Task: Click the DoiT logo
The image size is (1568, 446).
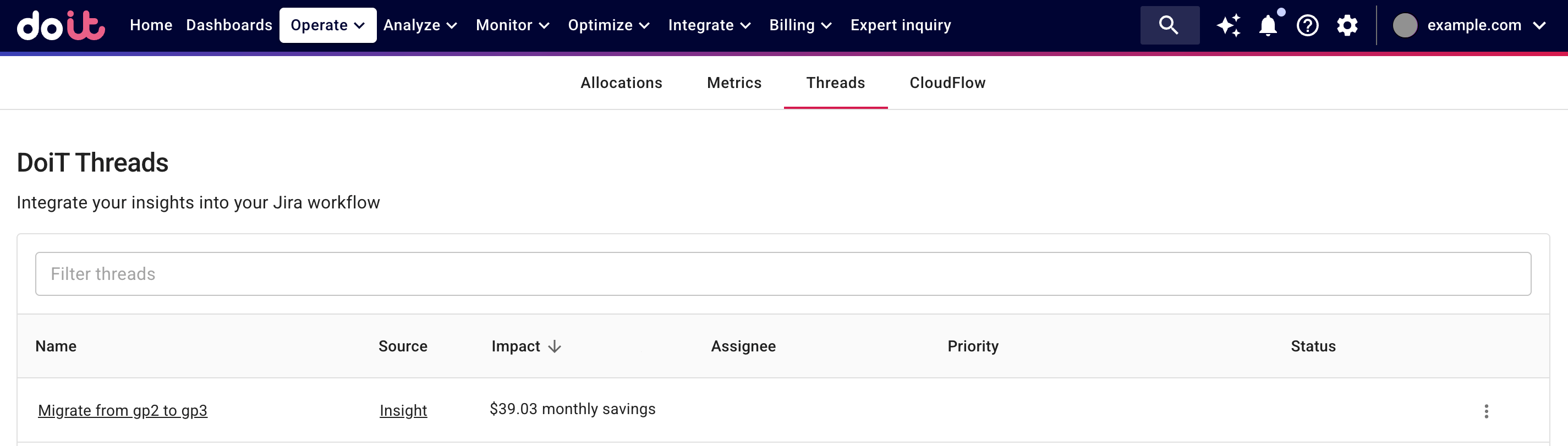Action: click(61, 25)
